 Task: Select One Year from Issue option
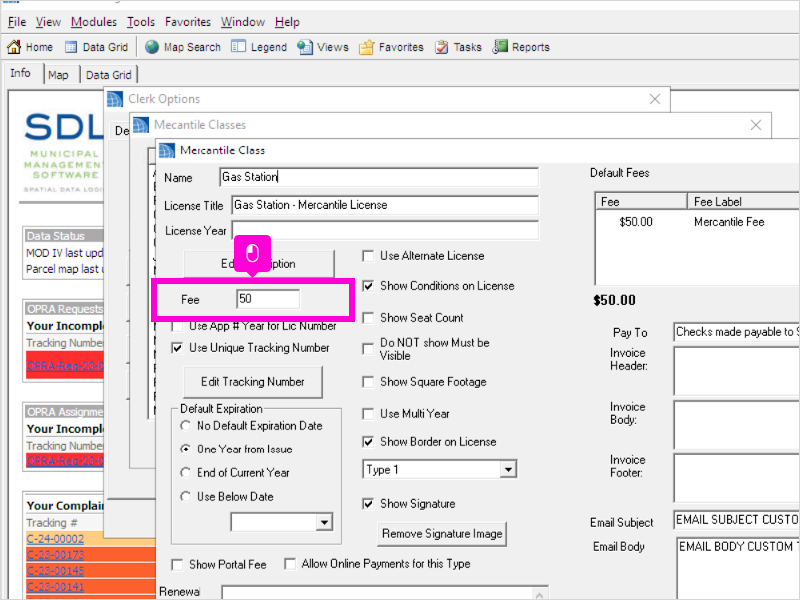[x=186, y=449]
